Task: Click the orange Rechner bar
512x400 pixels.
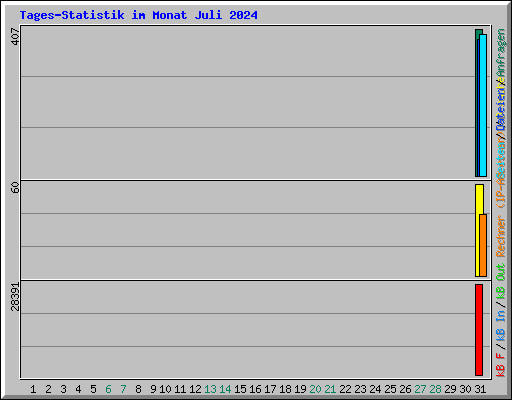Action: click(483, 245)
